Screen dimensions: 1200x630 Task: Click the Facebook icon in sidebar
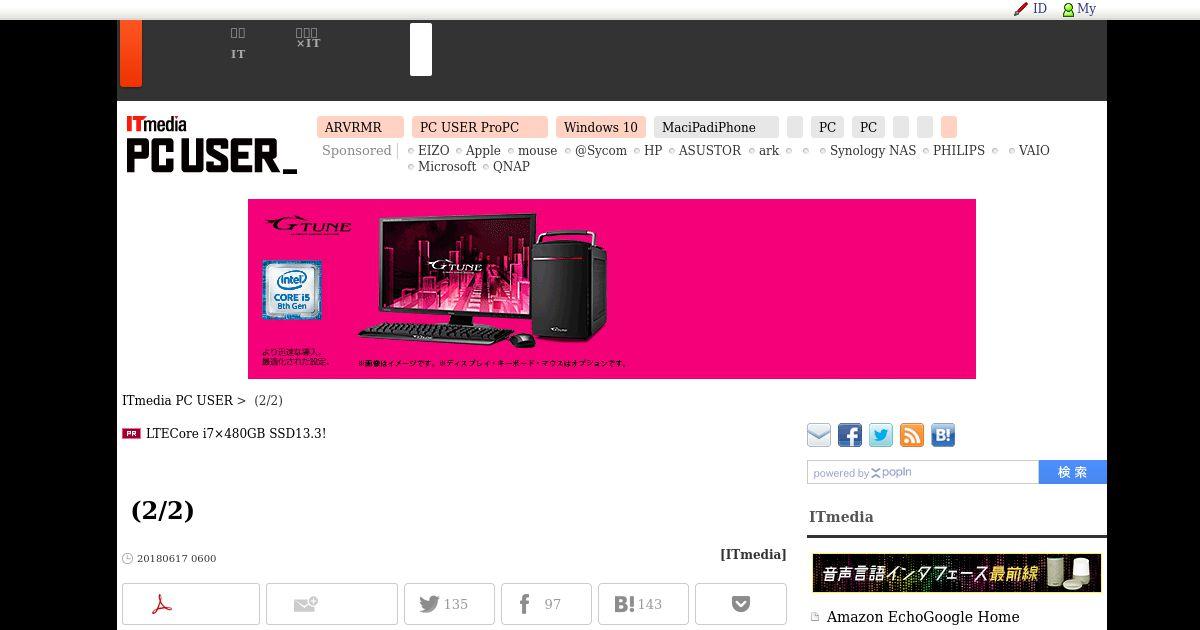(x=850, y=435)
